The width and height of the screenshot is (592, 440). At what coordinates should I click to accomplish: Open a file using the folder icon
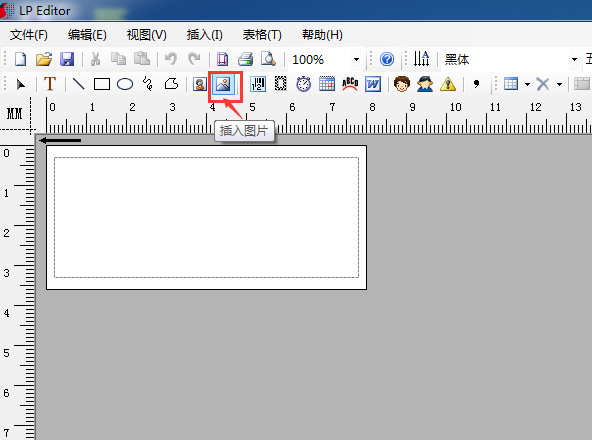click(x=44, y=59)
